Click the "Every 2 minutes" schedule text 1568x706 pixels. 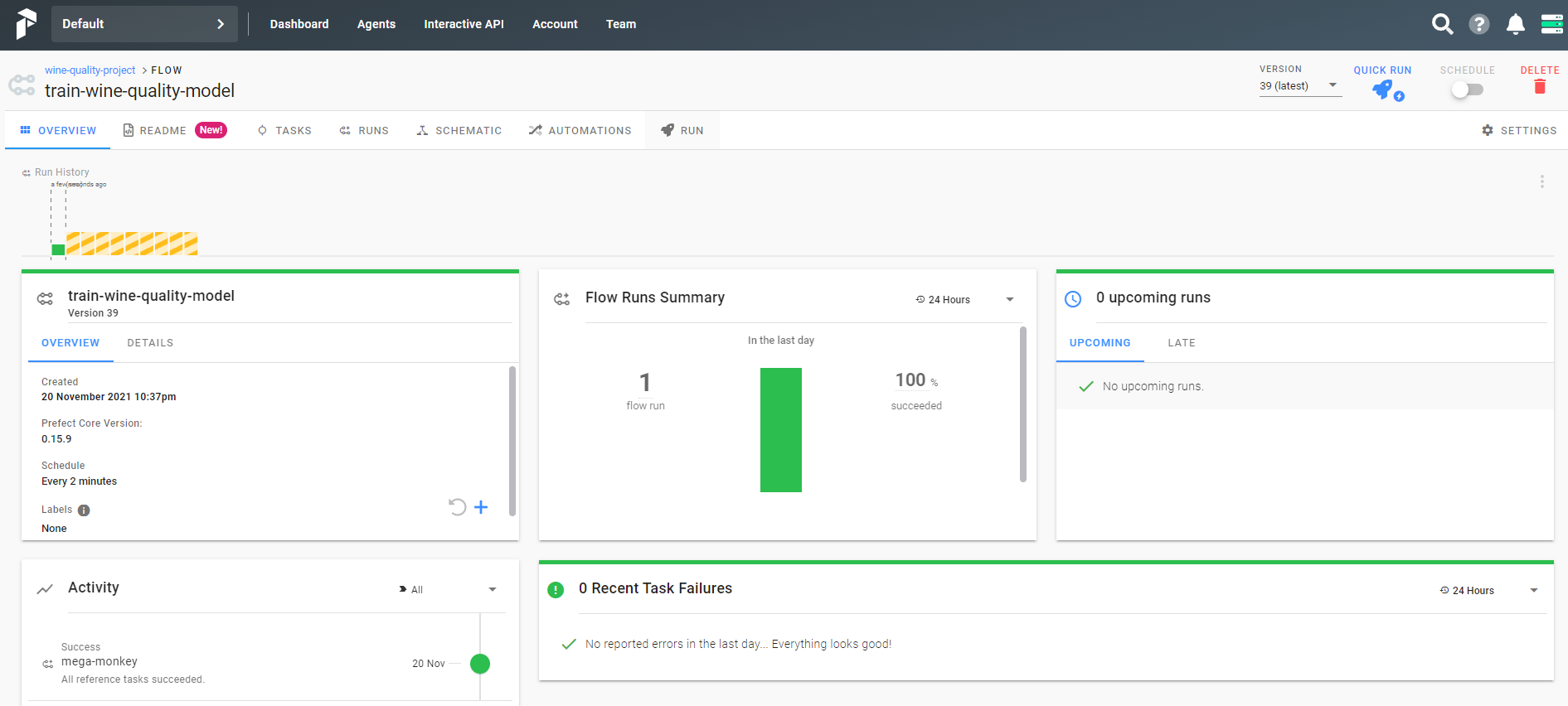pyautogui.click(x=80, y=482)
